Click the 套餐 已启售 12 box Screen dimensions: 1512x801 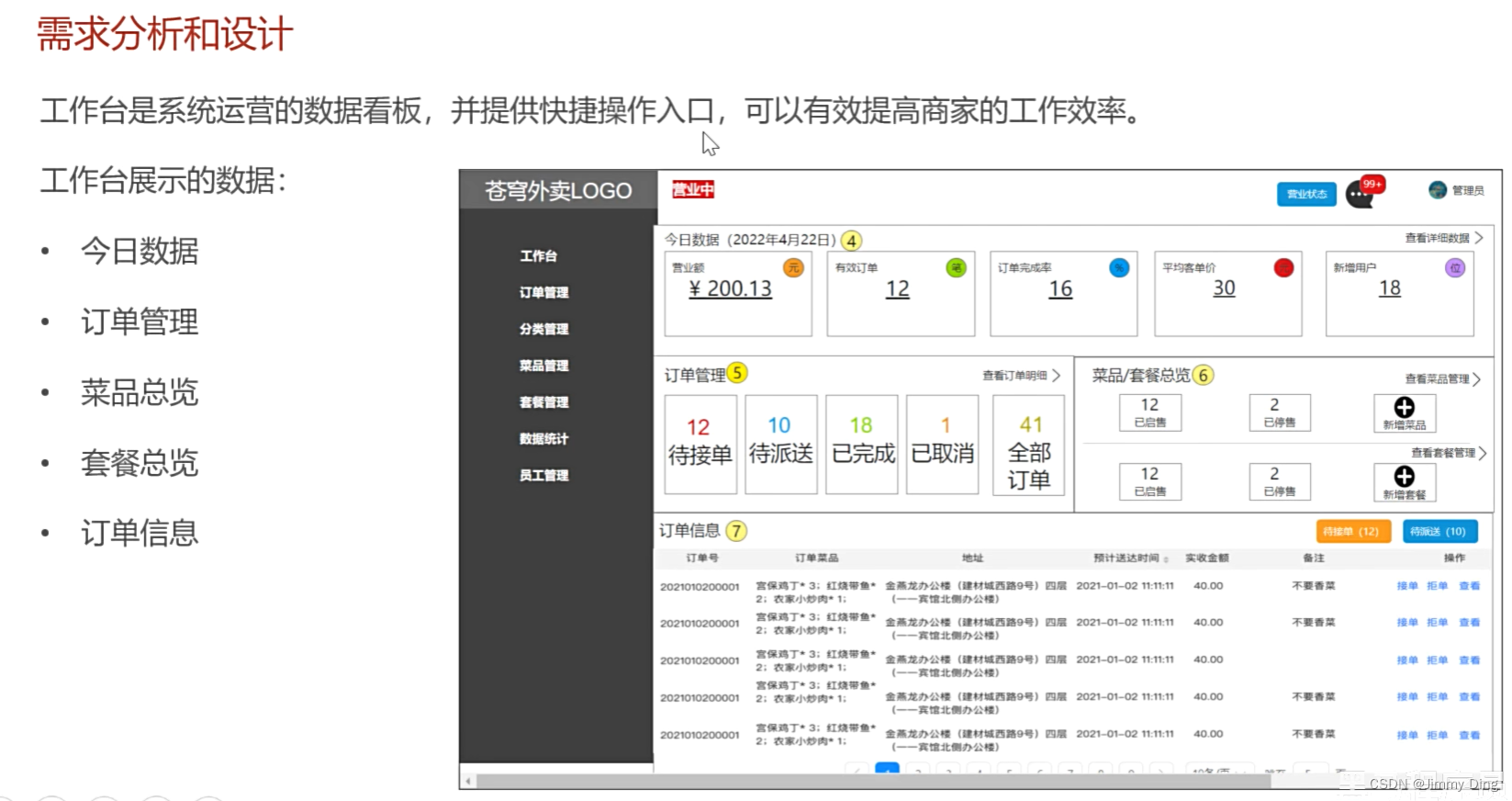click(x=1150, y=481)
